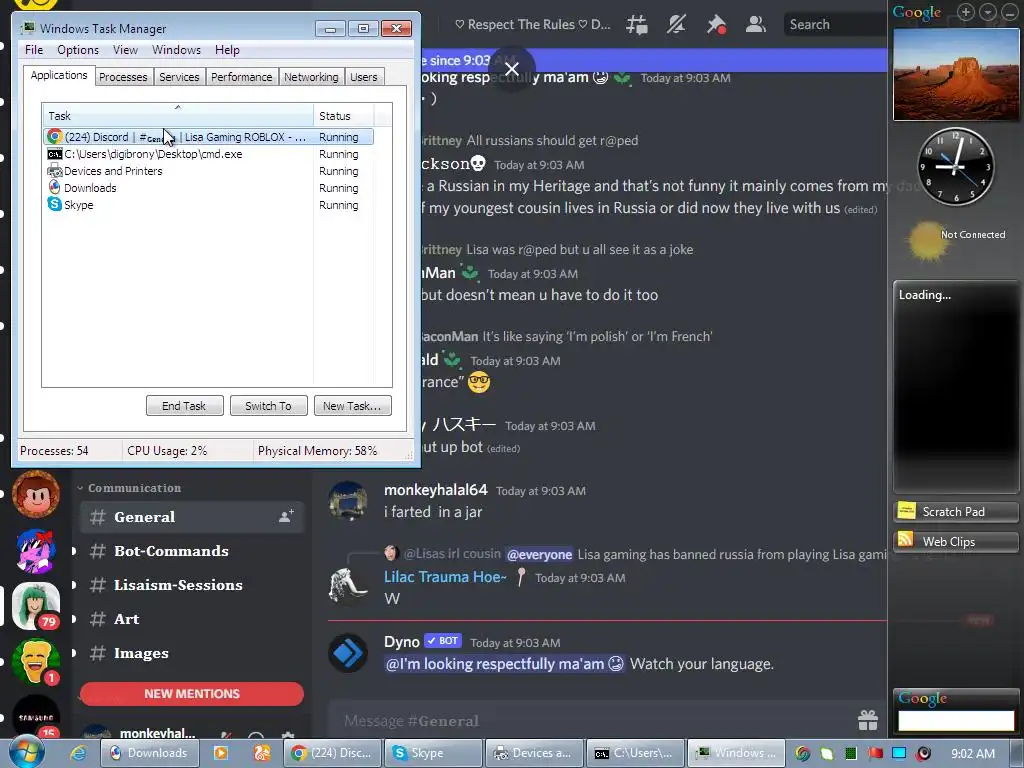1024x768 pixels.
Task: Click the NEW MENTIONS button
Action: (192, 694)
